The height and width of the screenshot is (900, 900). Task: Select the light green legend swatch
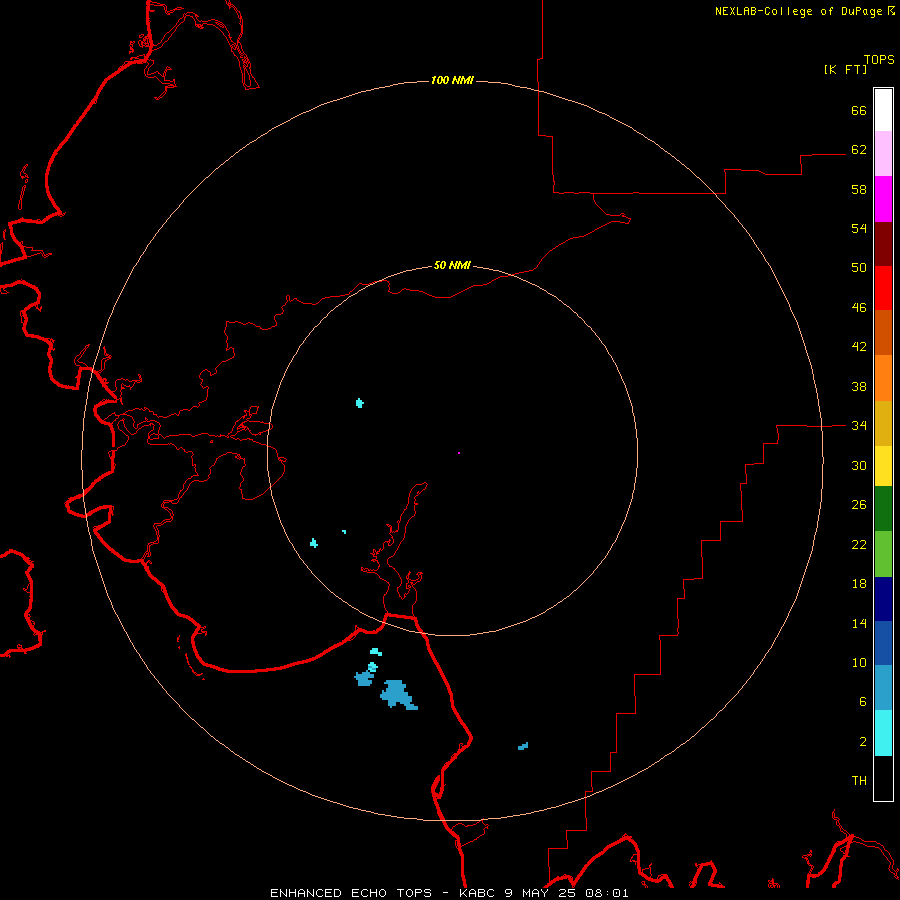coord(883,554)
